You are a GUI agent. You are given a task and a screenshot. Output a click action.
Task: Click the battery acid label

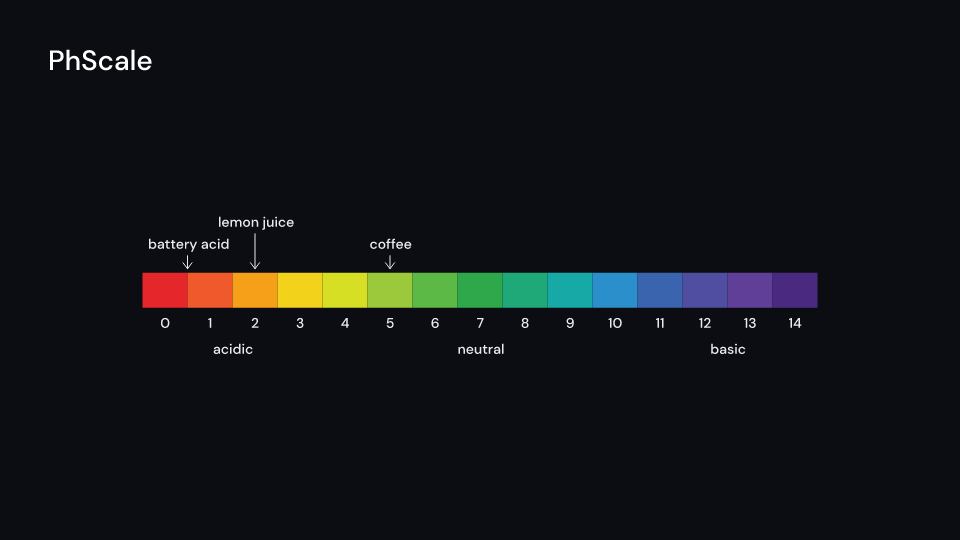click(189, 244)
